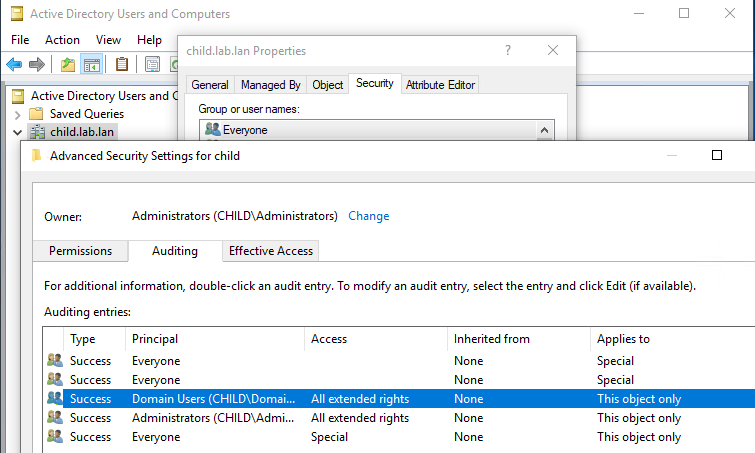This screenshot has height=453, width=755.
Task: Open the Effective Access tab
Action: point(271,251)
